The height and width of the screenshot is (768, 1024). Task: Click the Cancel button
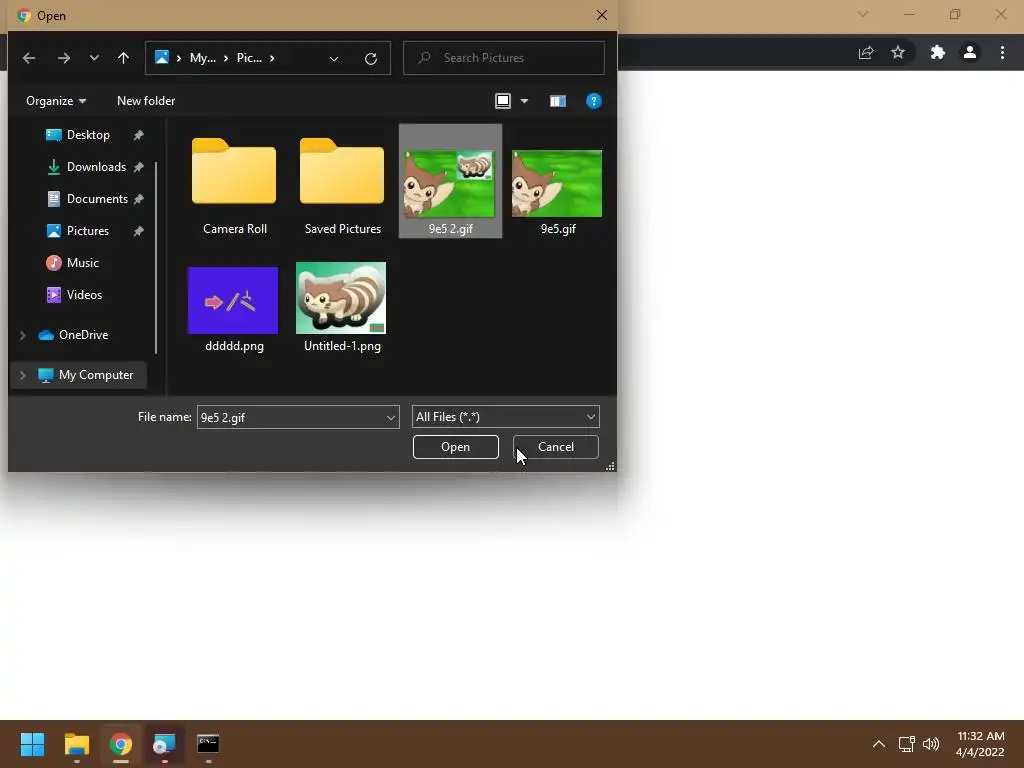click(556, 447)
